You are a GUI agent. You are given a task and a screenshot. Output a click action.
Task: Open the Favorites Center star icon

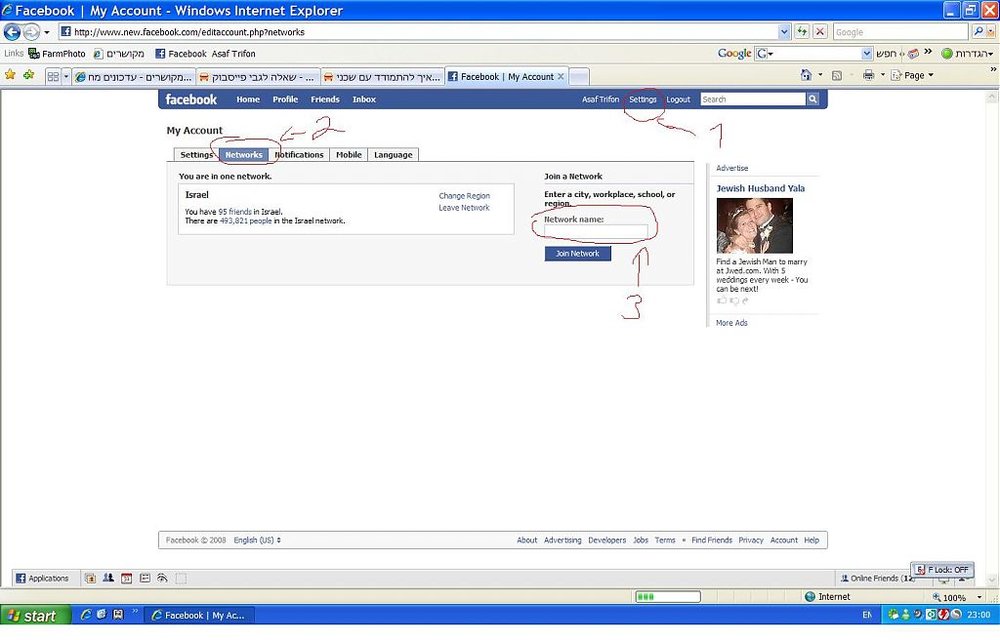10,75
